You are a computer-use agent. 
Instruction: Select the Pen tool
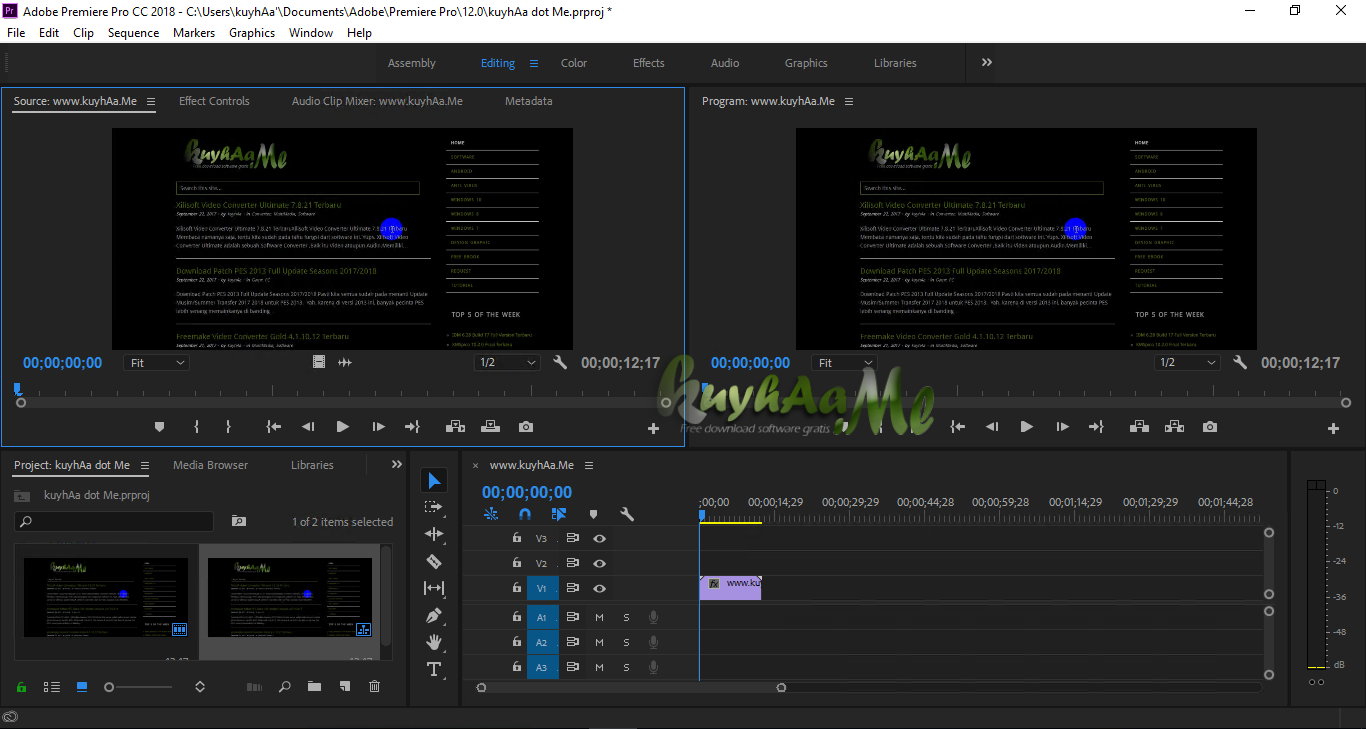[x=434, y=616]
